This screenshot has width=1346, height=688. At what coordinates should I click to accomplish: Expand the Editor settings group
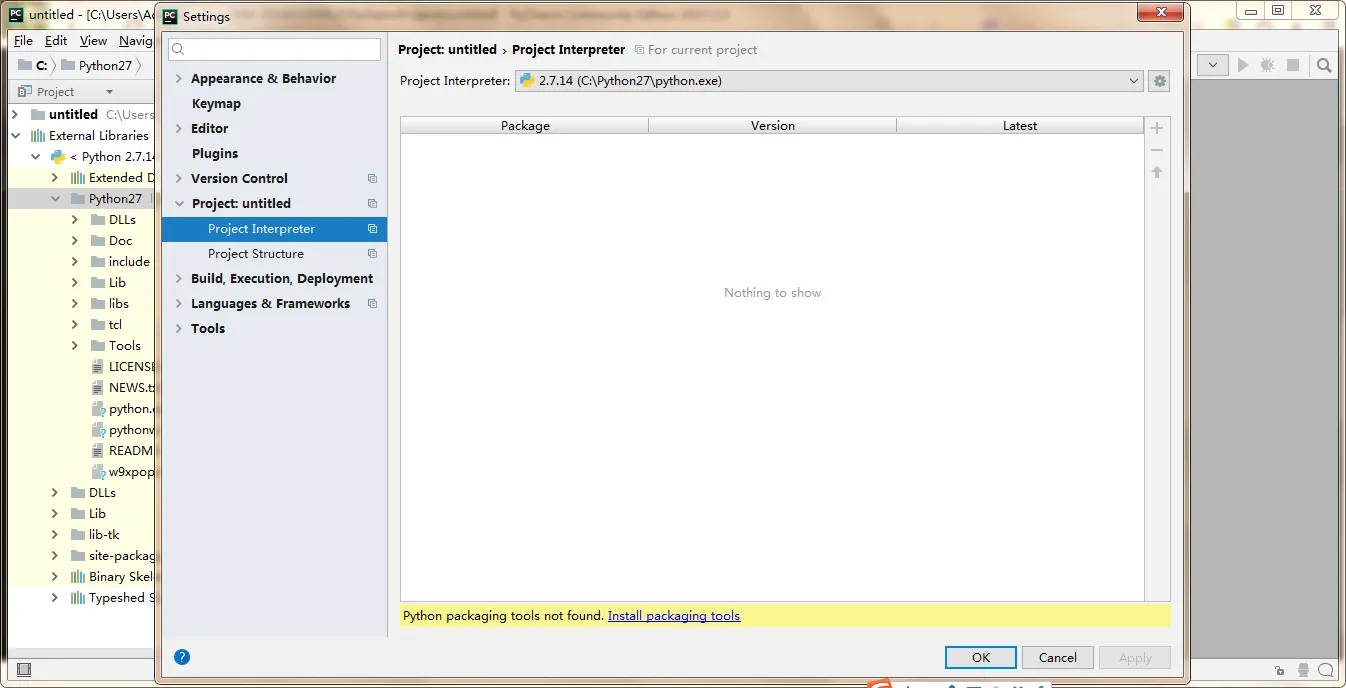pyautogui.click(x=179, y=129)
